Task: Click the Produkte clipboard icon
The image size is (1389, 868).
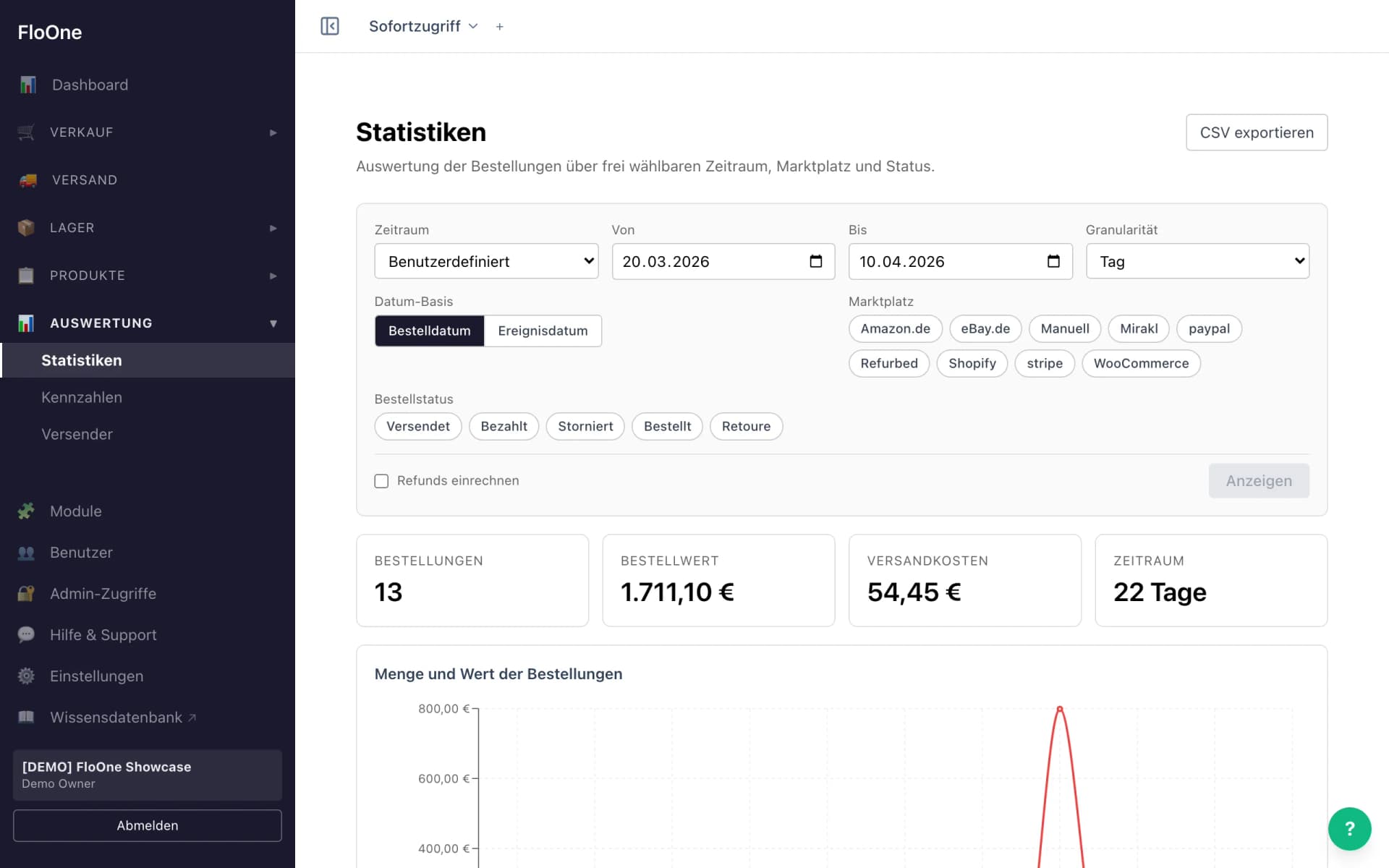Action: point(26,276)
